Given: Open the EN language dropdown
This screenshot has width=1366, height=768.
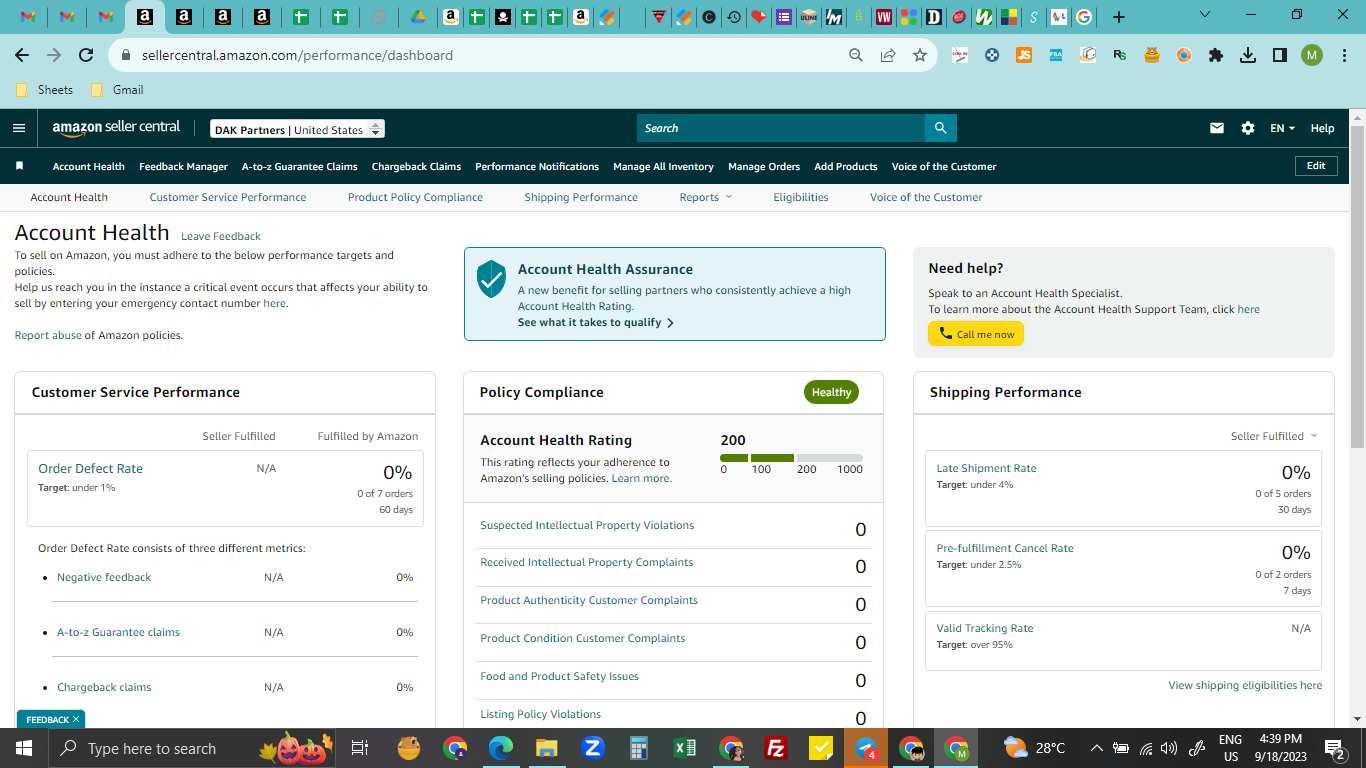Looking at the screenshot, I should coord(1282,128).
